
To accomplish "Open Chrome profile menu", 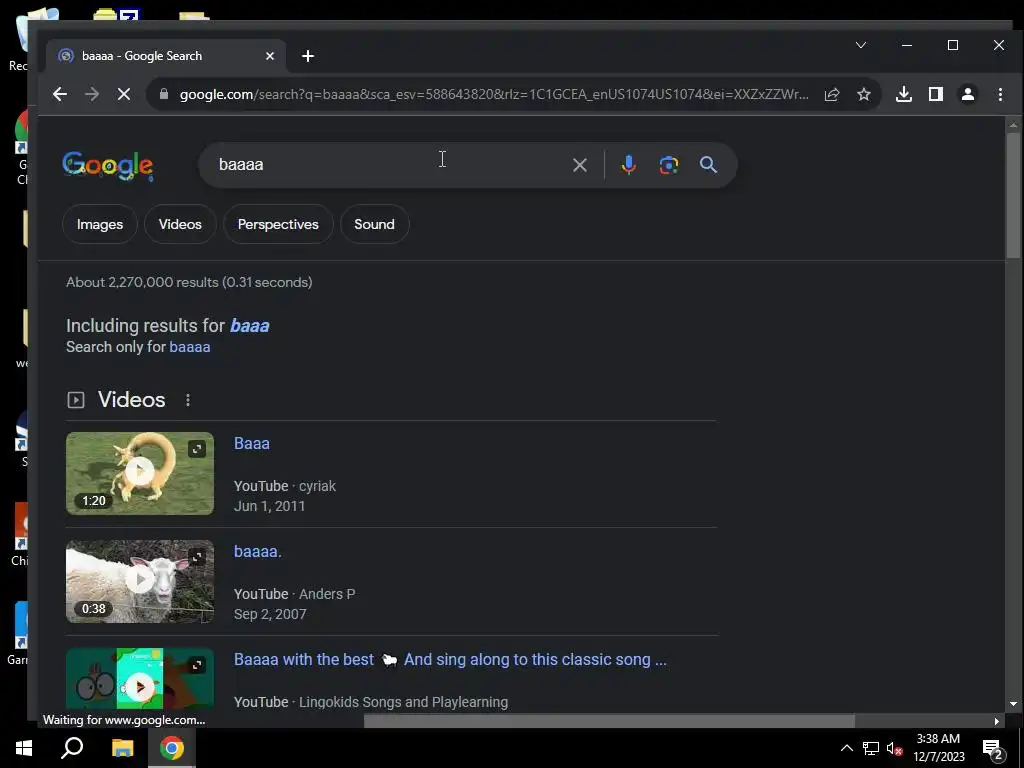I will 968,95.
